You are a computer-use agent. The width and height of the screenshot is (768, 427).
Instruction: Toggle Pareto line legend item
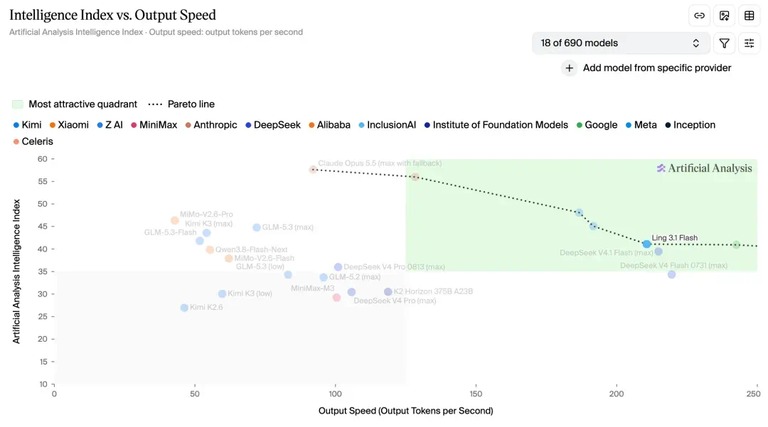click(x=181, y=104)
